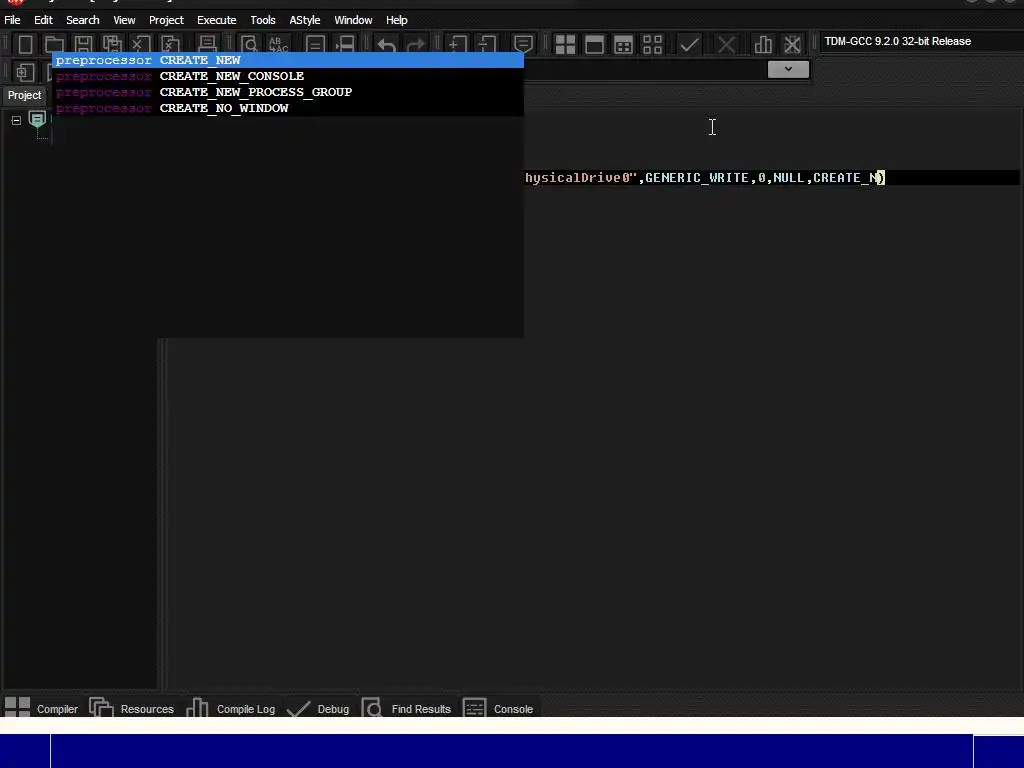
Task: Open the Help menu
Action: point(396,20)
